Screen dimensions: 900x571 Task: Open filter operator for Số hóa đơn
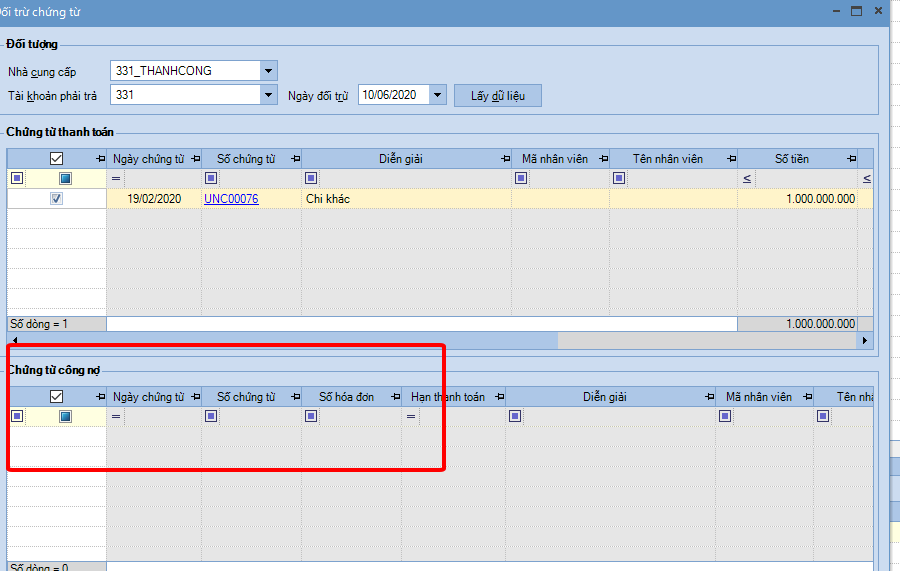tap(311, 416)
